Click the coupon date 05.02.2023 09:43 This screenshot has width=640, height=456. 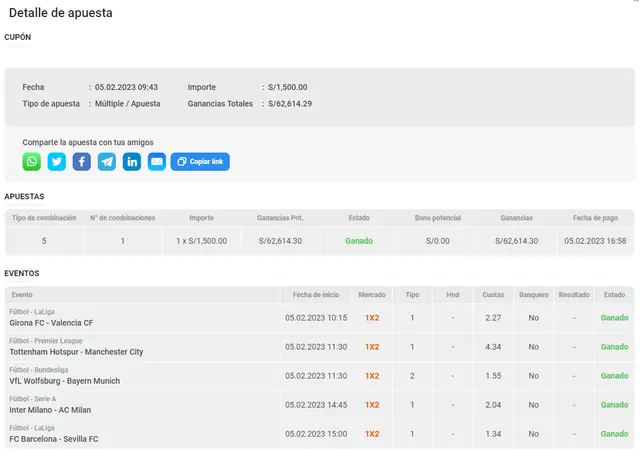point(126,87)
